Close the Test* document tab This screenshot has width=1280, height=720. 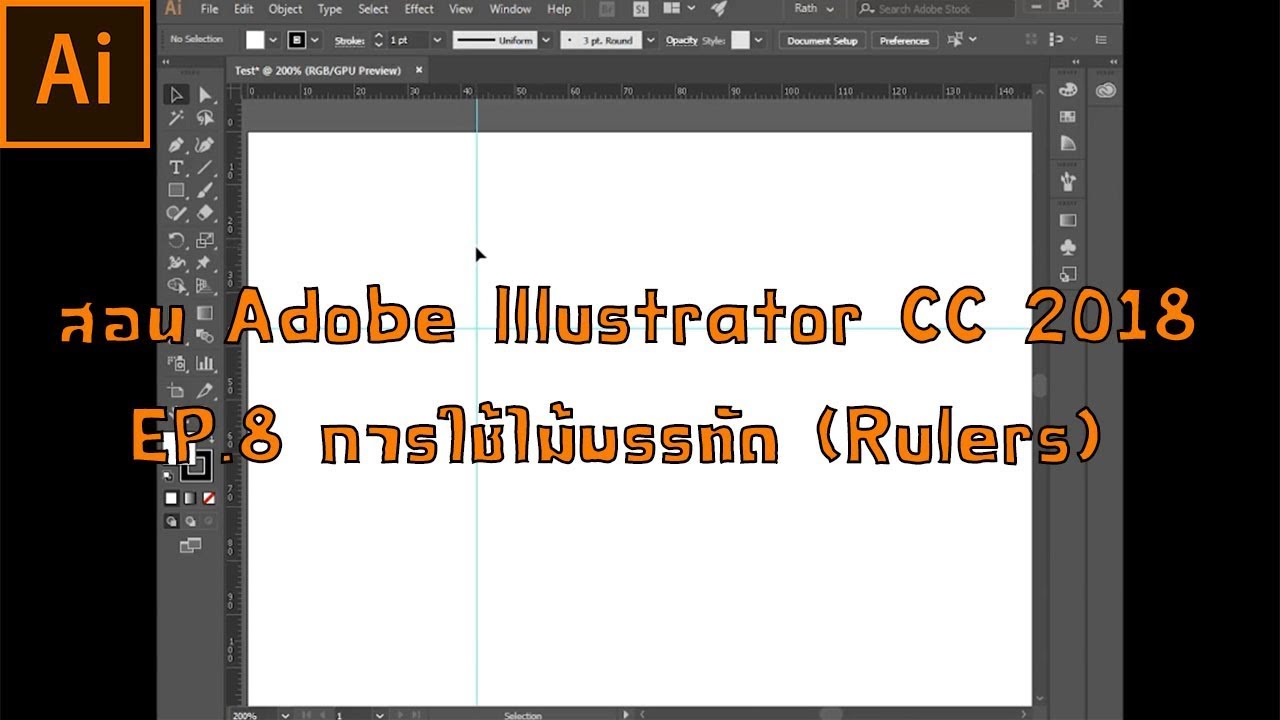(419, 70)
